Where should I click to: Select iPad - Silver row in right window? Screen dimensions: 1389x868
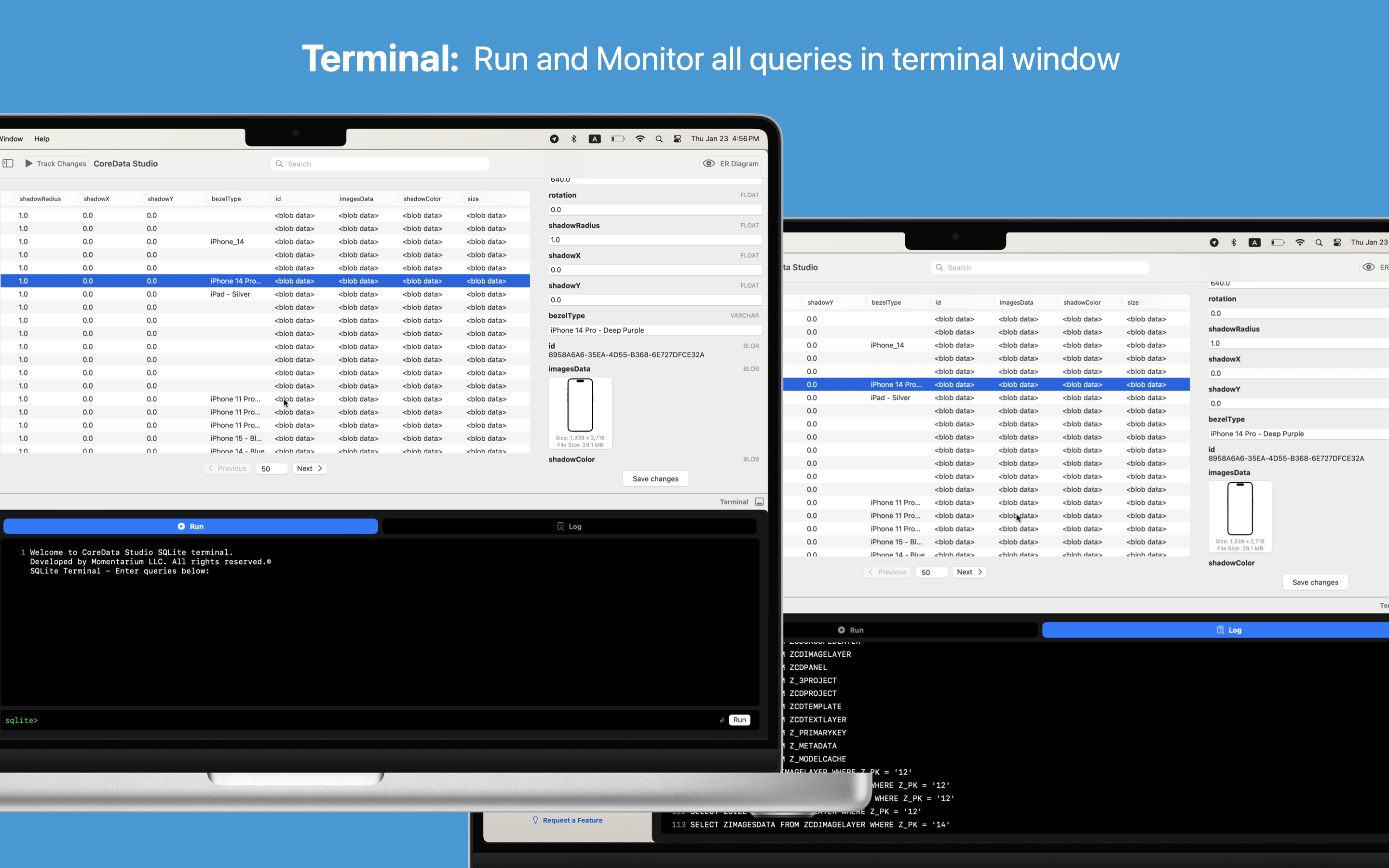click(987, 398)
